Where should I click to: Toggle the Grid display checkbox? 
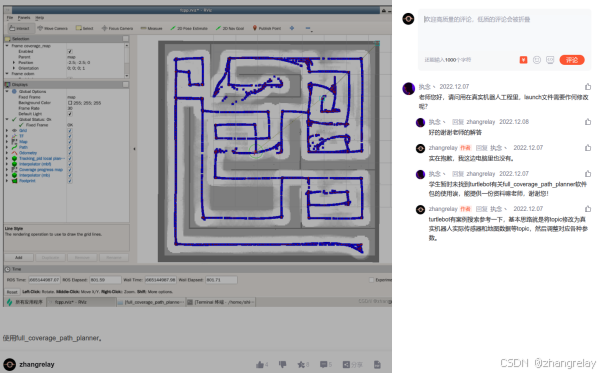(70, 131)
